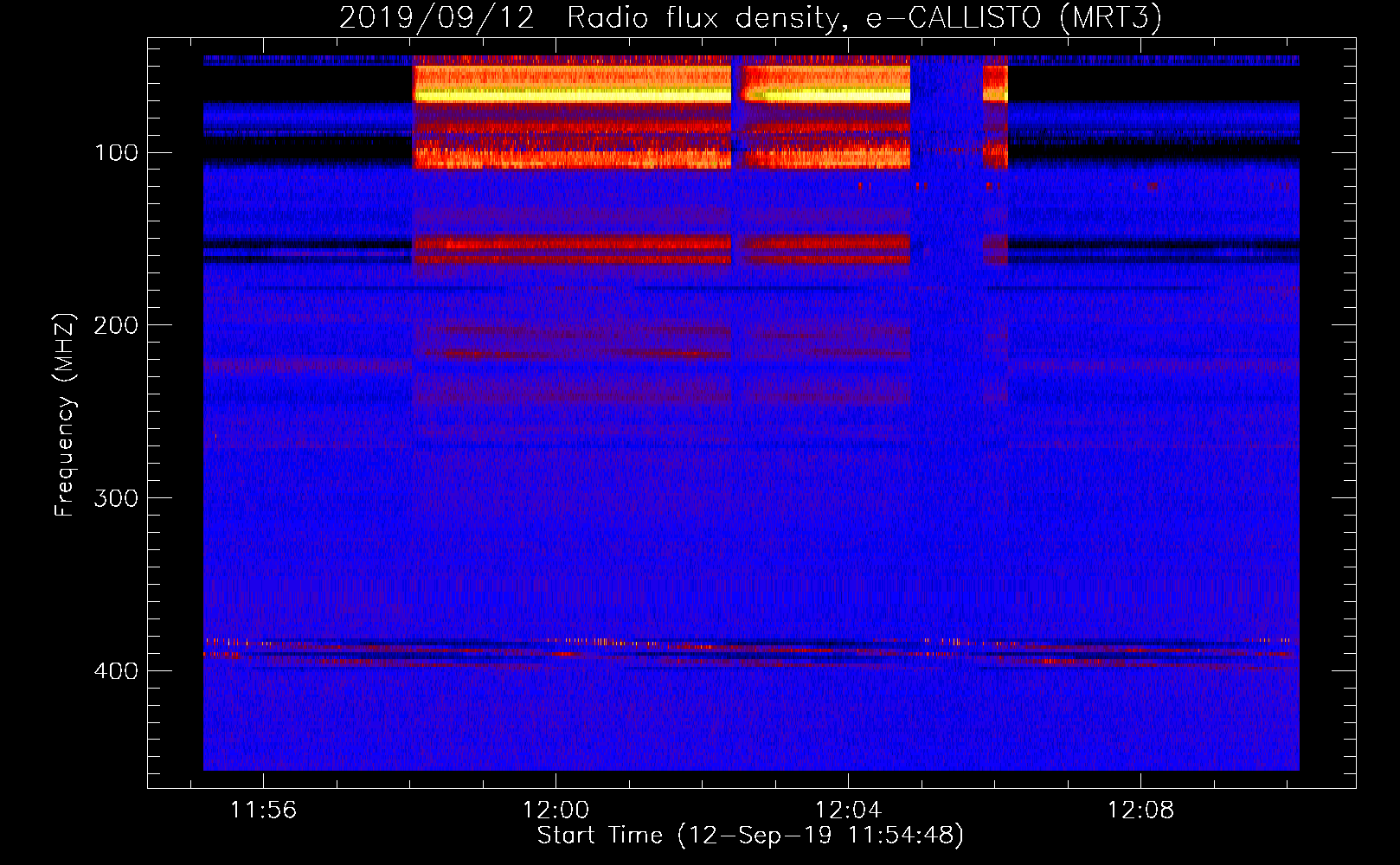Click the 11:56 time tick label
This screenshot has width=1400, height=865.
coord(263,811)
